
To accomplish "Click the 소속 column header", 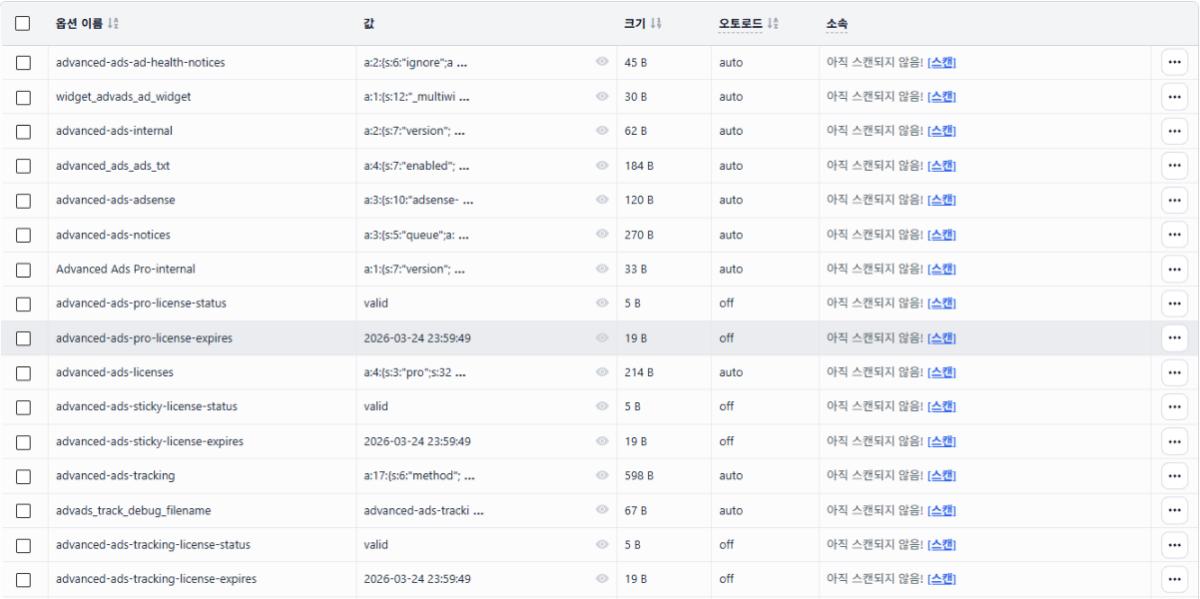I will coord(838,24).
